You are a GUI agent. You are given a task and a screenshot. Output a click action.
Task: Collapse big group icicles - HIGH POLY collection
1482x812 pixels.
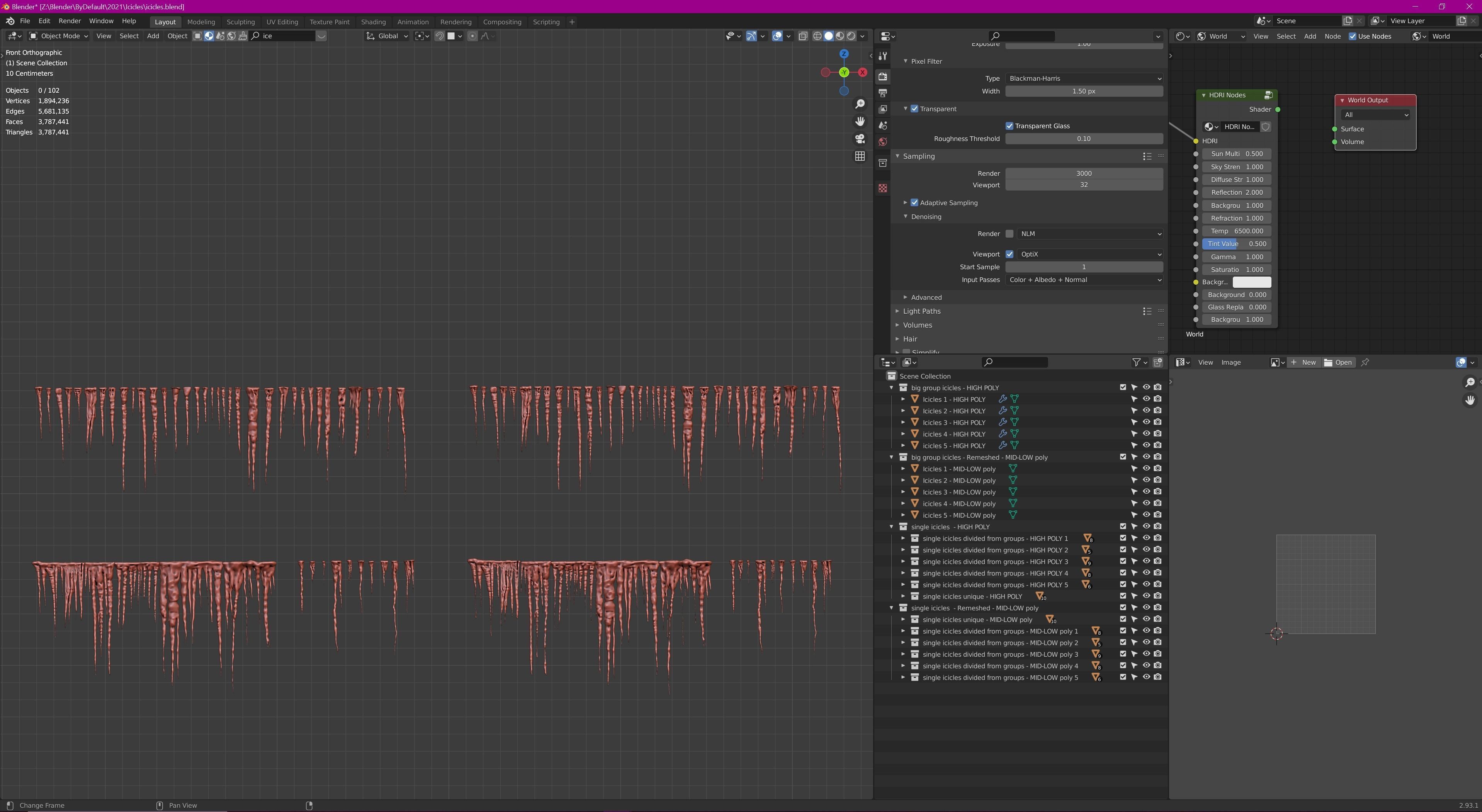click(x=892, y=387)
